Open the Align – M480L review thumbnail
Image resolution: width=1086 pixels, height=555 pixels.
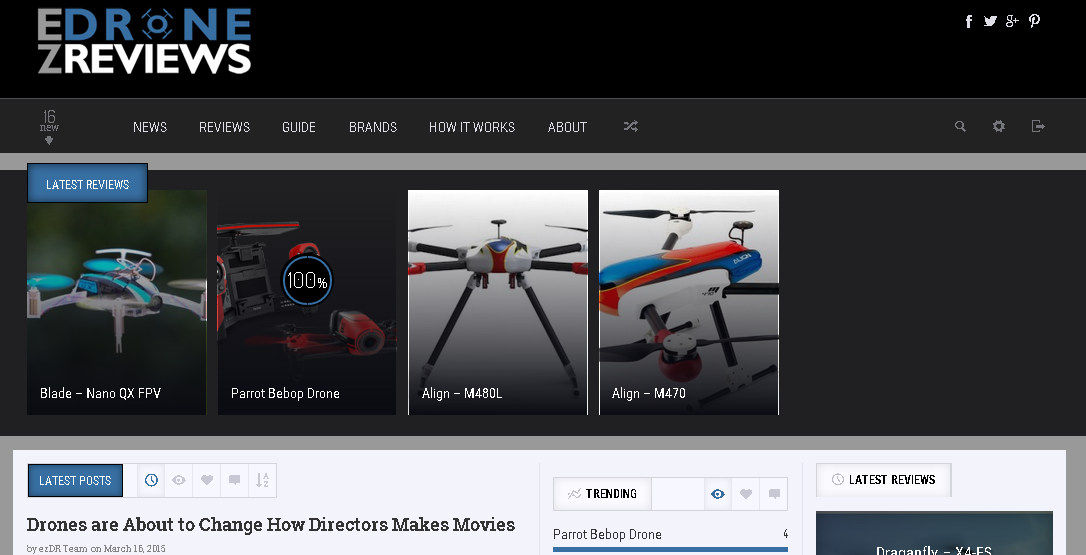497,302
